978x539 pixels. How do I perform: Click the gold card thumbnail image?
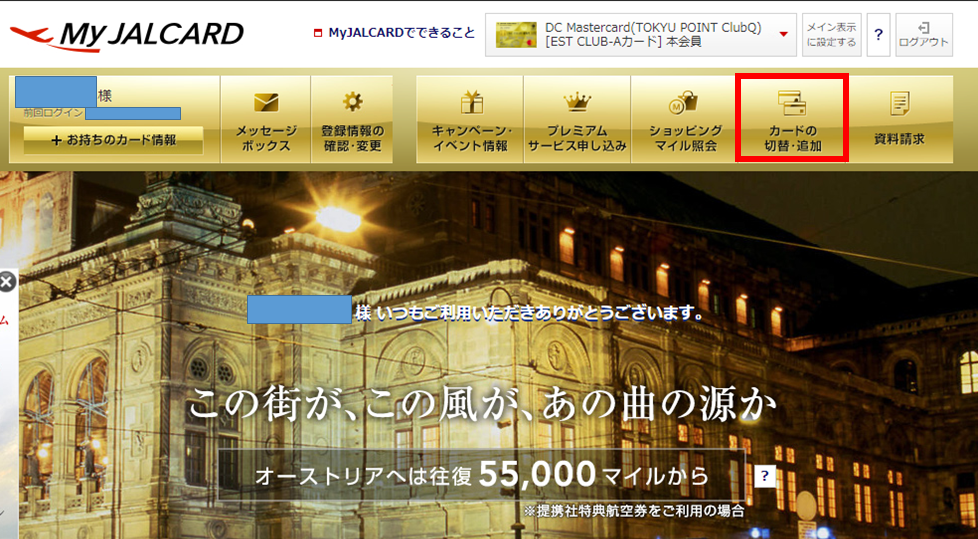pos(517,35)
